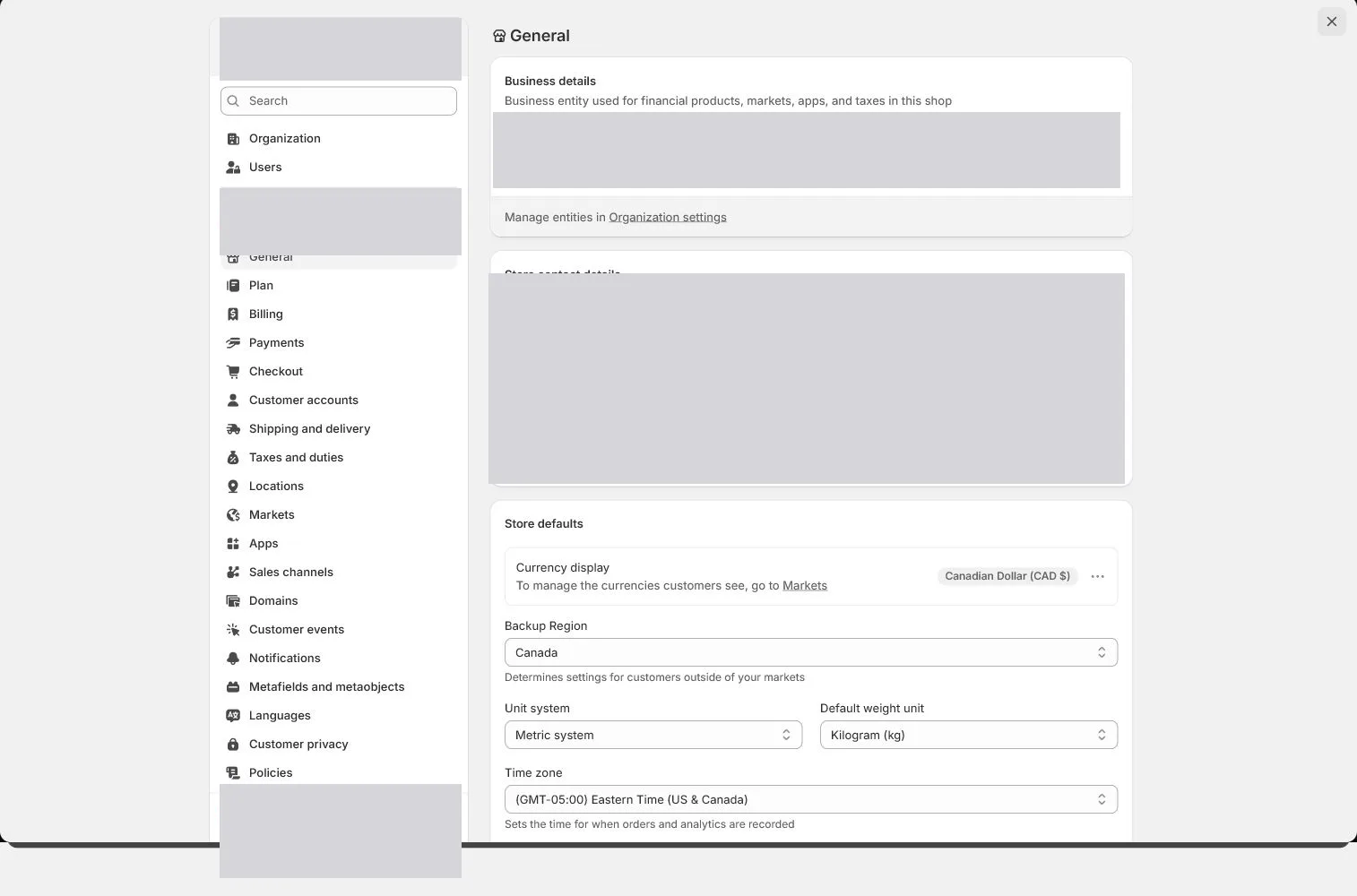Follow the Organization settings link
The image size is (1357, 896).
tap(668, 218)
